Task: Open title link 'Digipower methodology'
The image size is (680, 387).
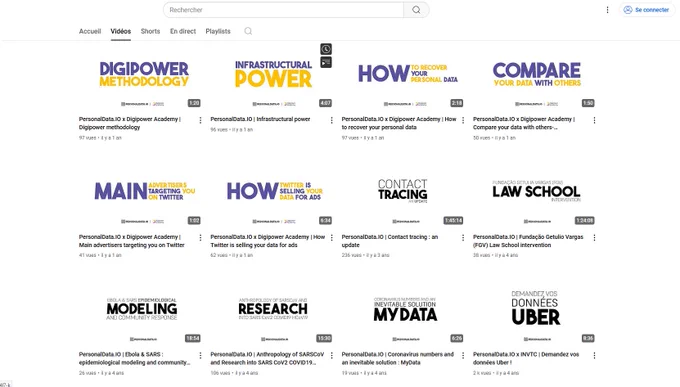Action: tap(130, 123)
